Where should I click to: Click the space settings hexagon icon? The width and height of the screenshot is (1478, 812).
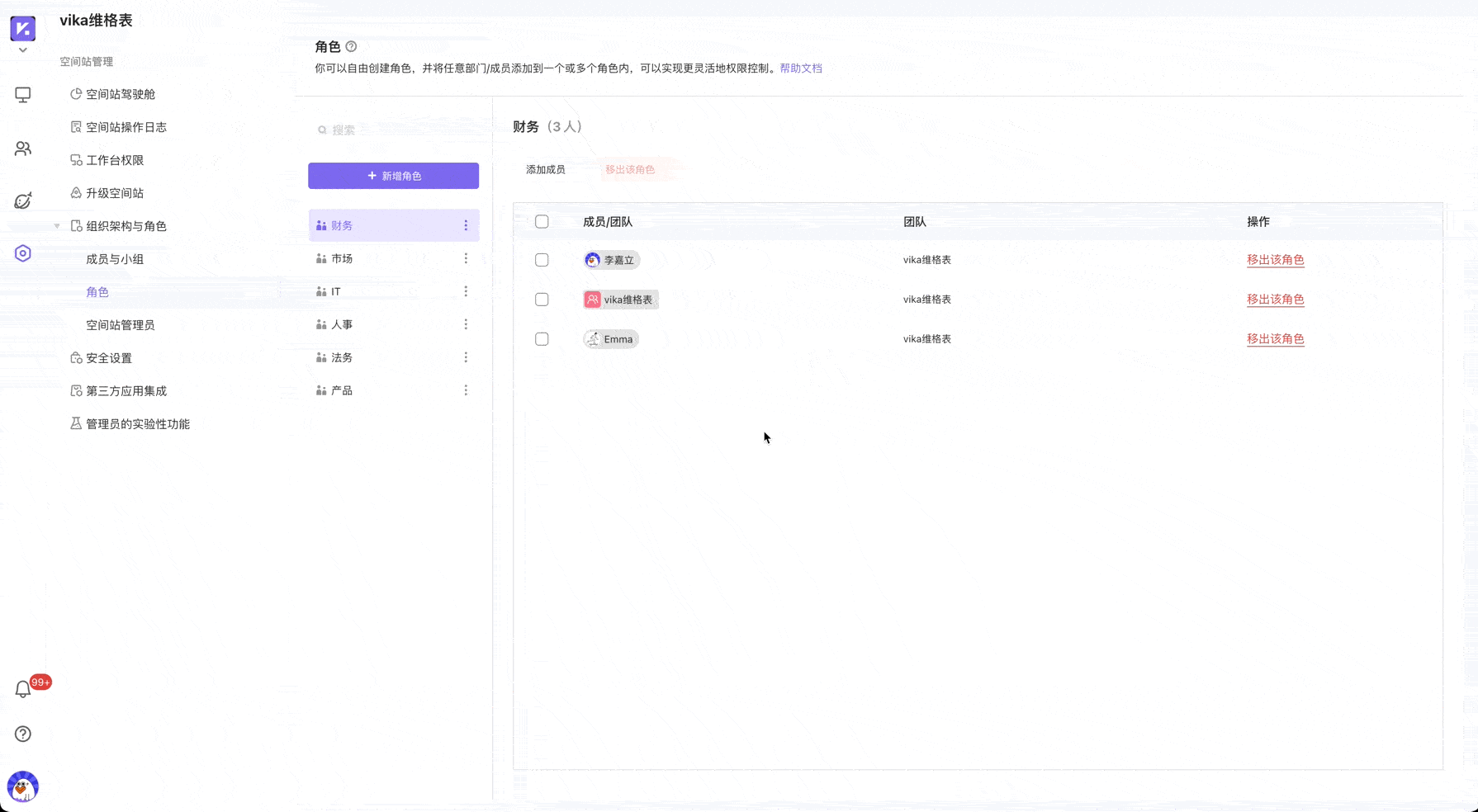click(x=23, y=253)
